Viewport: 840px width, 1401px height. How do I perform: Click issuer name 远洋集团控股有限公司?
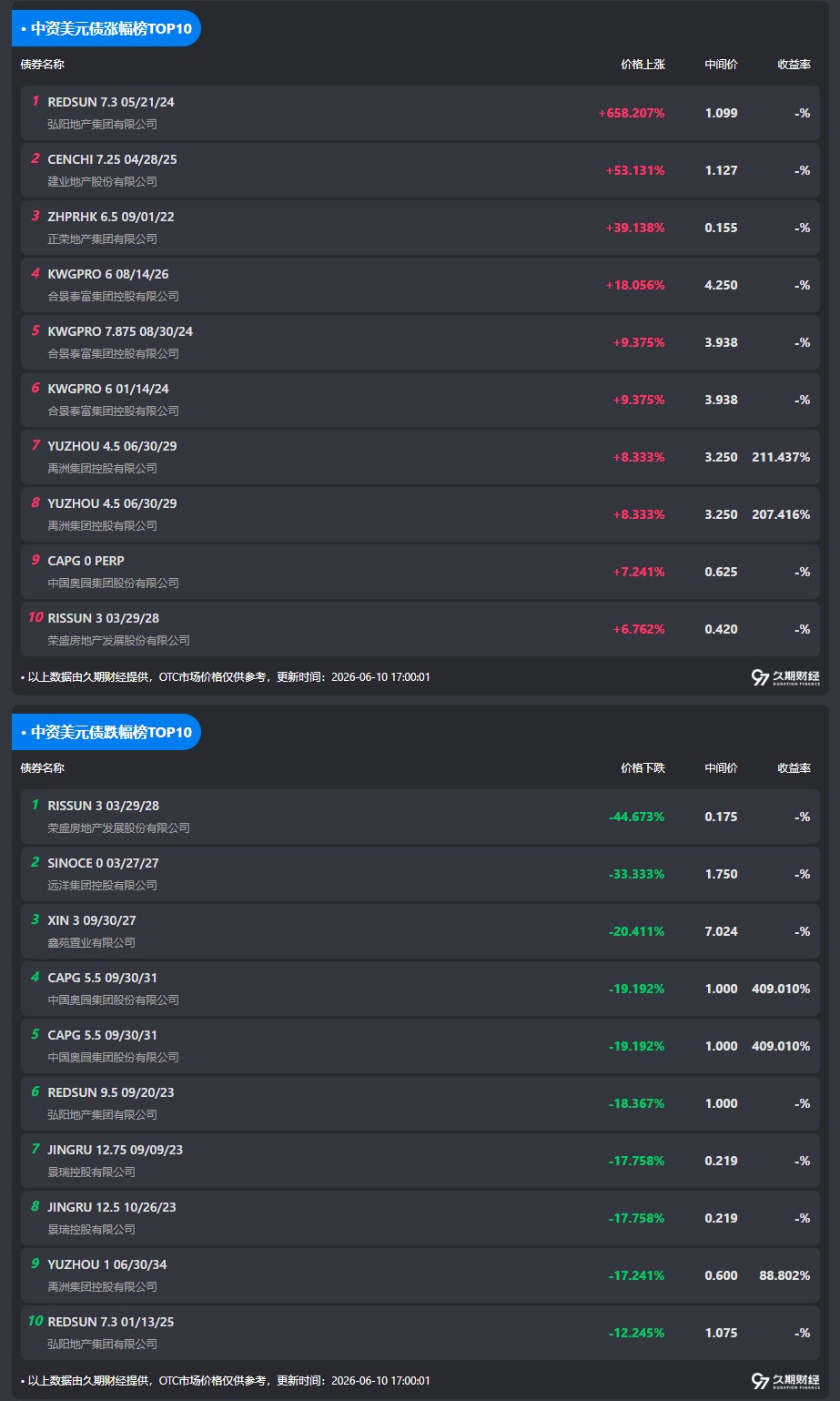pos(102,885)
